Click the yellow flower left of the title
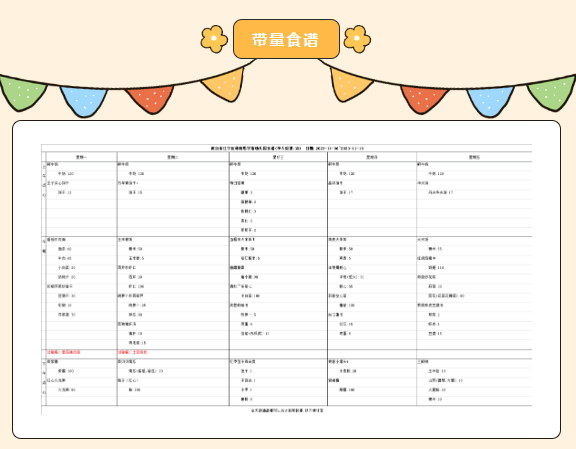Screen dimensions: 576x449 point(214,39)
